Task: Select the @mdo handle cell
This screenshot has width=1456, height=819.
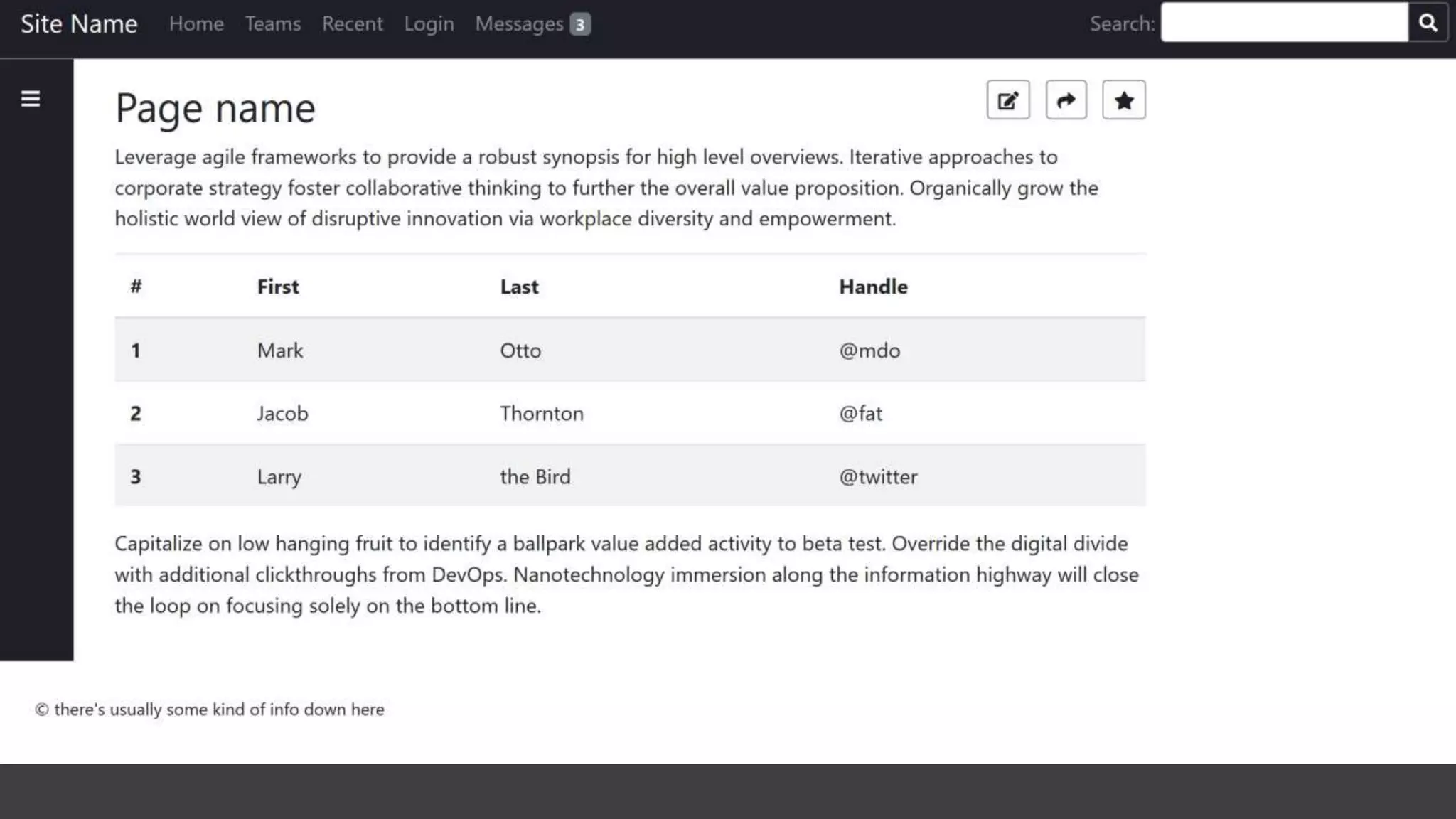Action: 869,350
